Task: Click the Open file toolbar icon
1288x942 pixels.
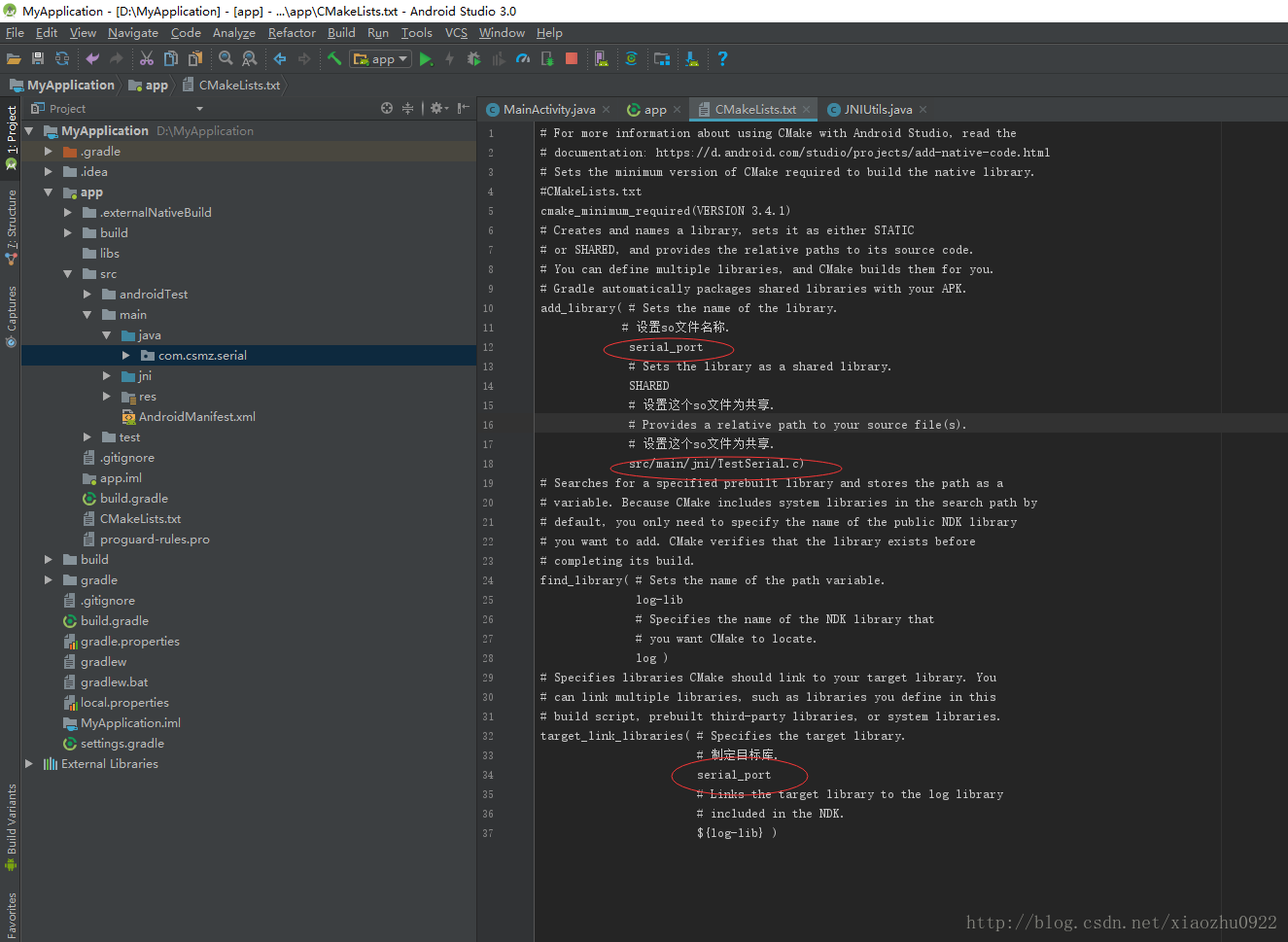Action: point(14,59)
